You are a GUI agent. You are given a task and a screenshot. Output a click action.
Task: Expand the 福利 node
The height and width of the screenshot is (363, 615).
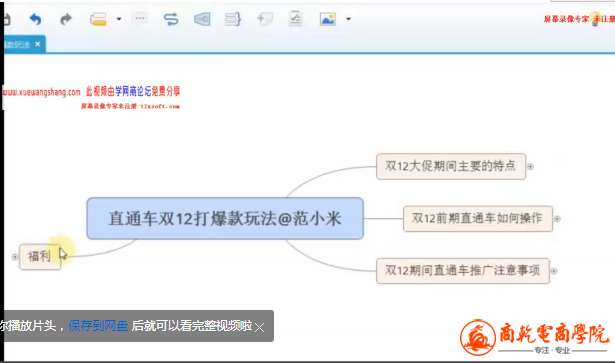coord(15,257)
